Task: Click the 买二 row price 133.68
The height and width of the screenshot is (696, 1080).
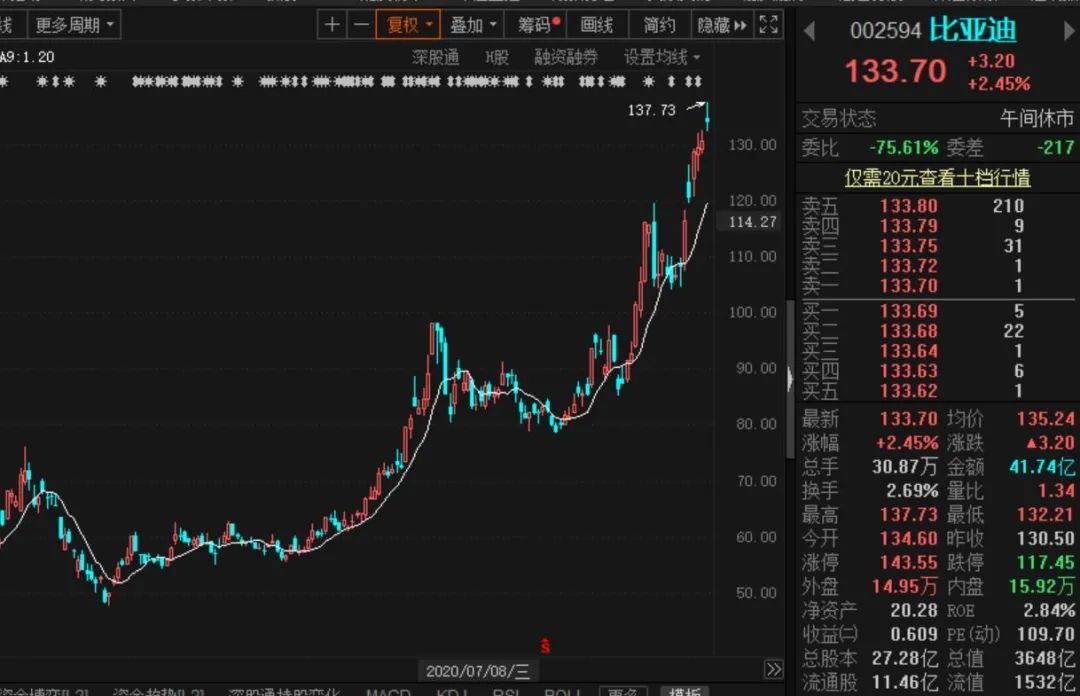Action: point(908,331)
